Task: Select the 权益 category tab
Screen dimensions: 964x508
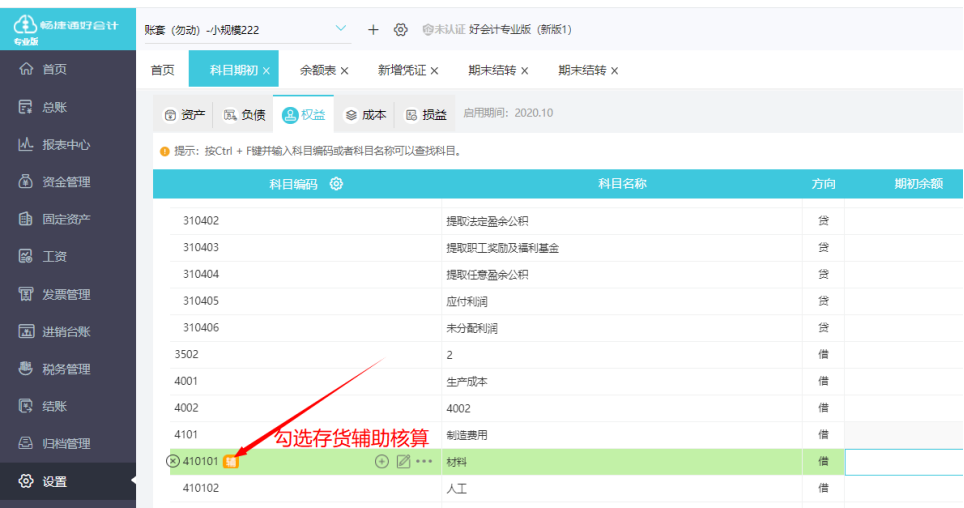Action: tap(304, 115)
